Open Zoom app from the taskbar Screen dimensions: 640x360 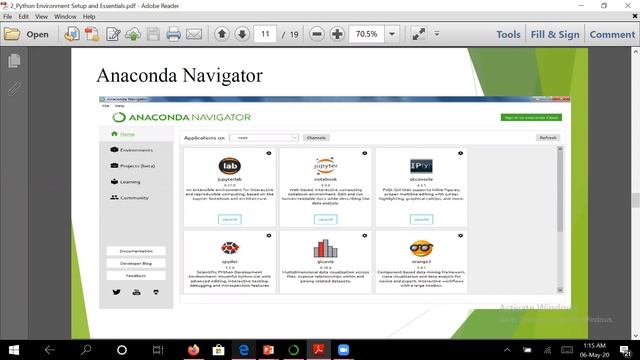[x=344, y=350]
